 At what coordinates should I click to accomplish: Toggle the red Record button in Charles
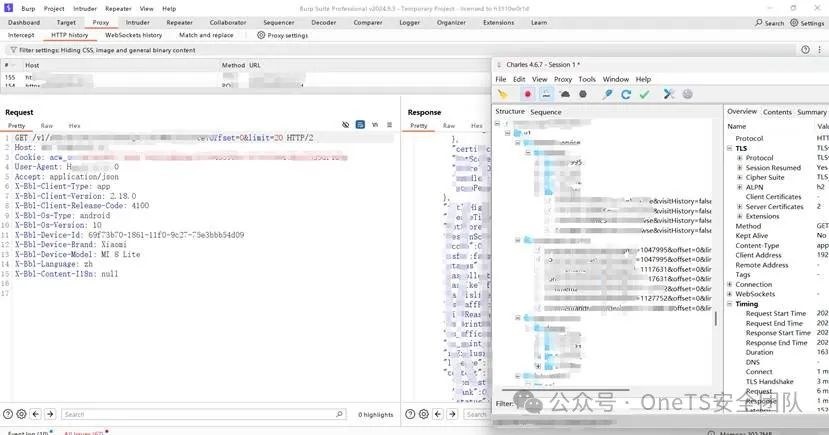coord(527,95)
